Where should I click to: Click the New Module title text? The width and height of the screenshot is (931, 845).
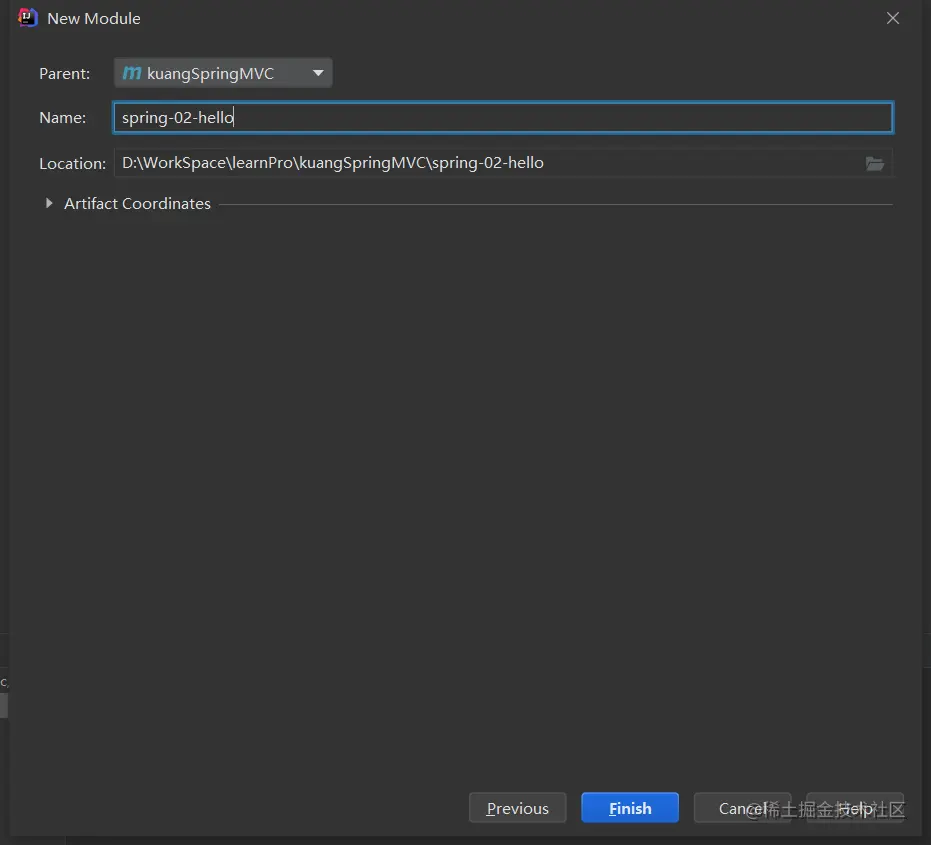click(x=94, y=18)
